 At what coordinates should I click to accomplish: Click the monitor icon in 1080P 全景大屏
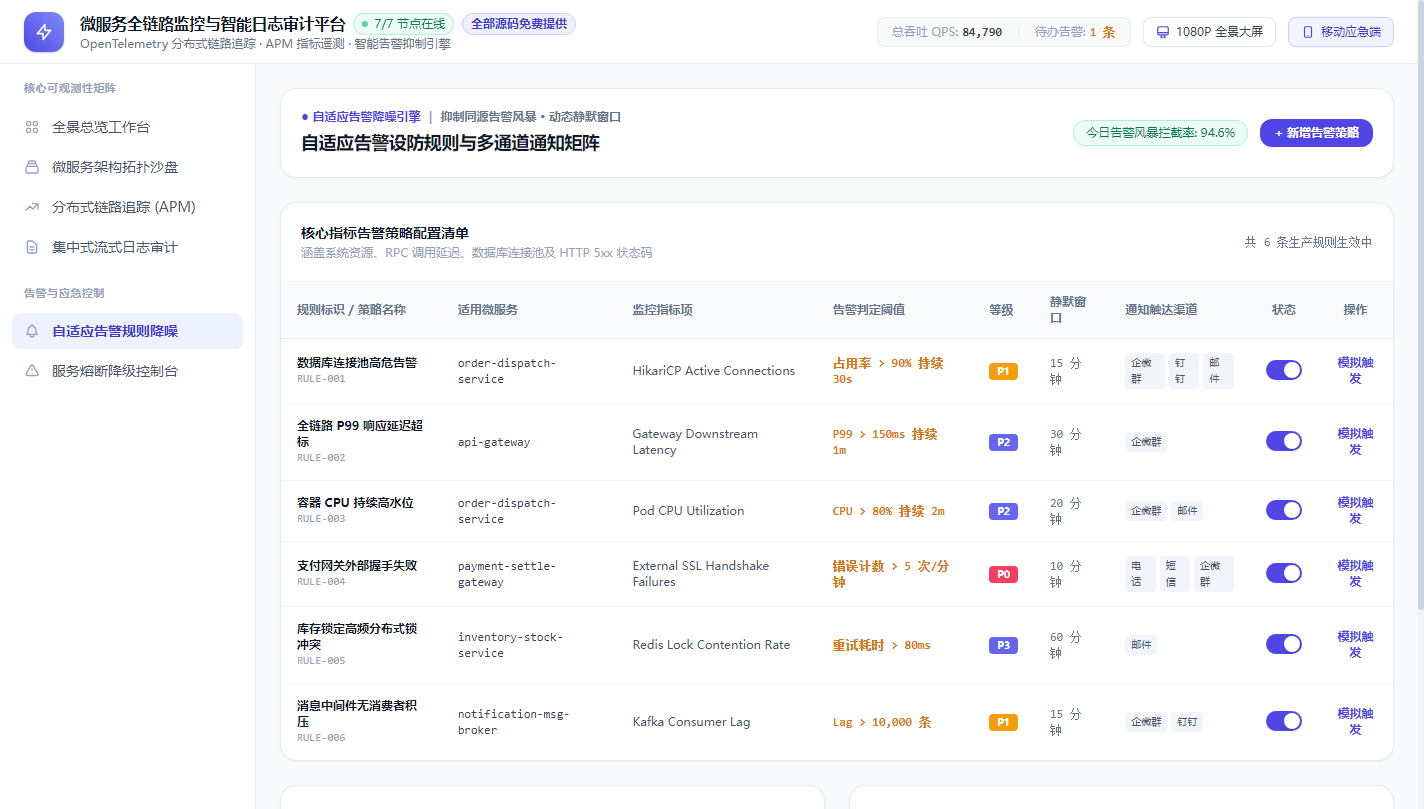click(1163, 32)
